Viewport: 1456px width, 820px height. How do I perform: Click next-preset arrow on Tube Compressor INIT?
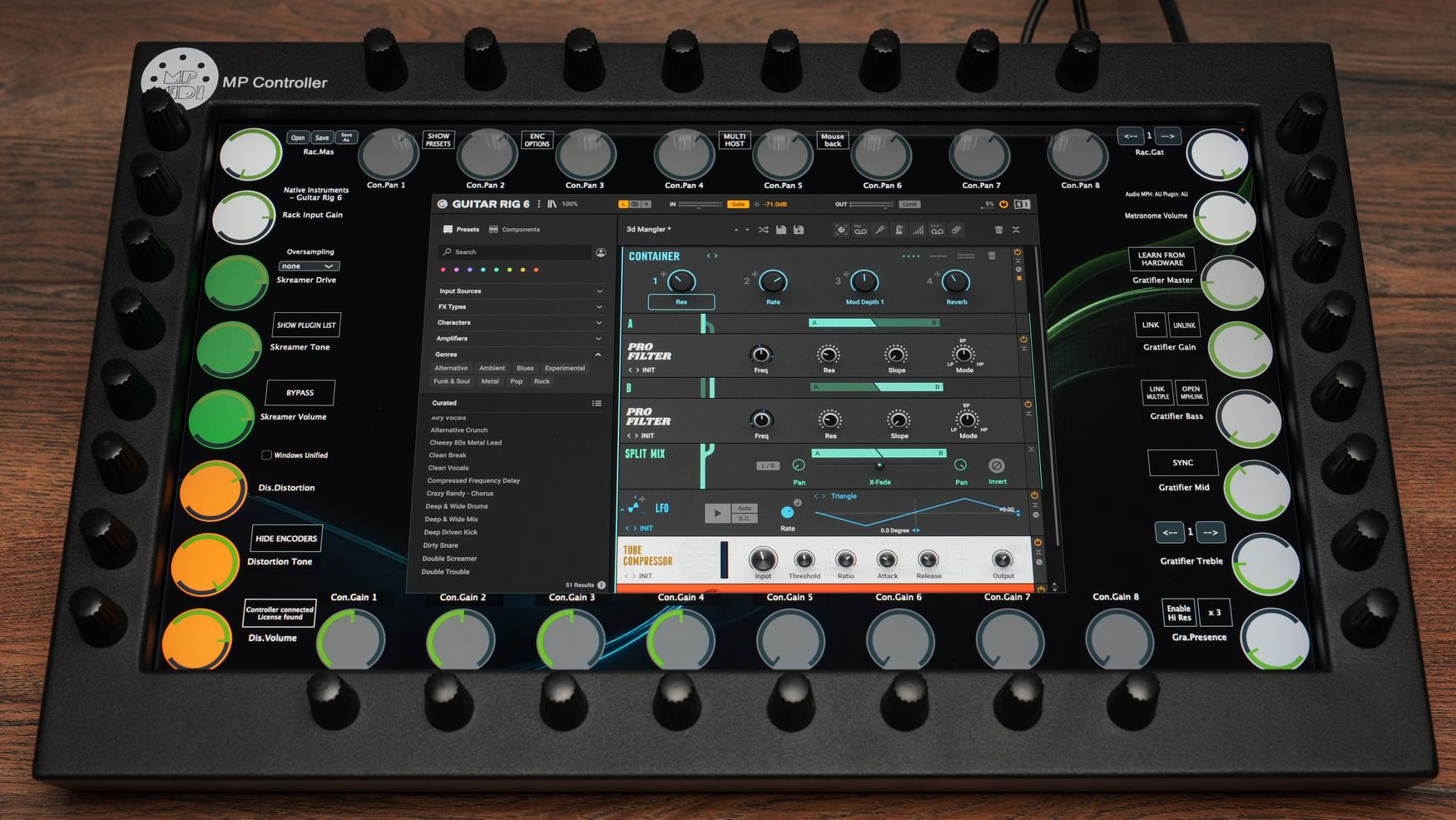click(635, 576)
